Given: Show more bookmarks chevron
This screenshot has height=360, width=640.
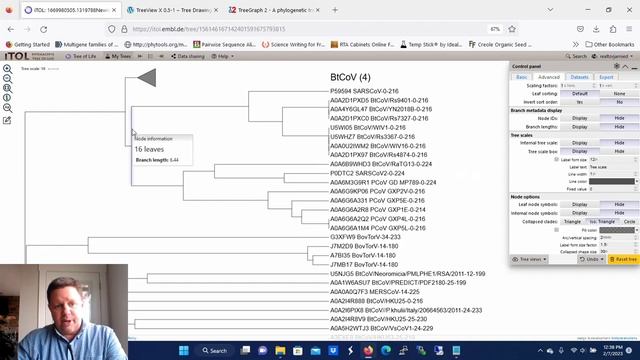Looking at the screenshot, I should [x=576, y=44].
